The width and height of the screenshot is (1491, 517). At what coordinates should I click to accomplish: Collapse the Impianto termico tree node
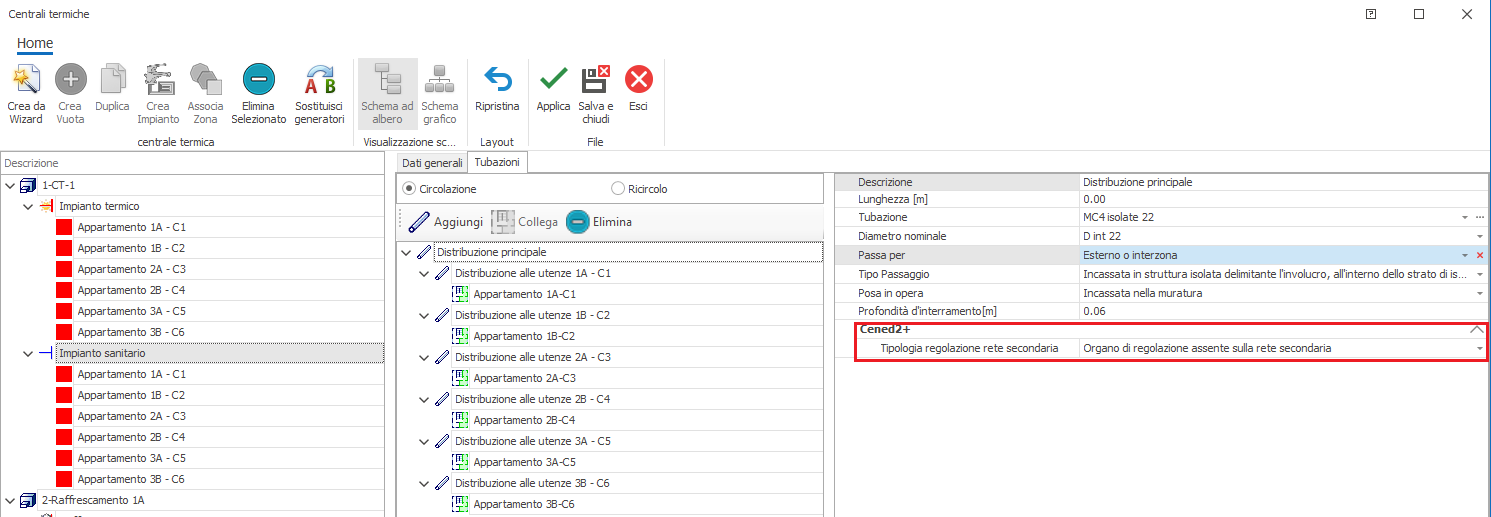click(28, 206)
